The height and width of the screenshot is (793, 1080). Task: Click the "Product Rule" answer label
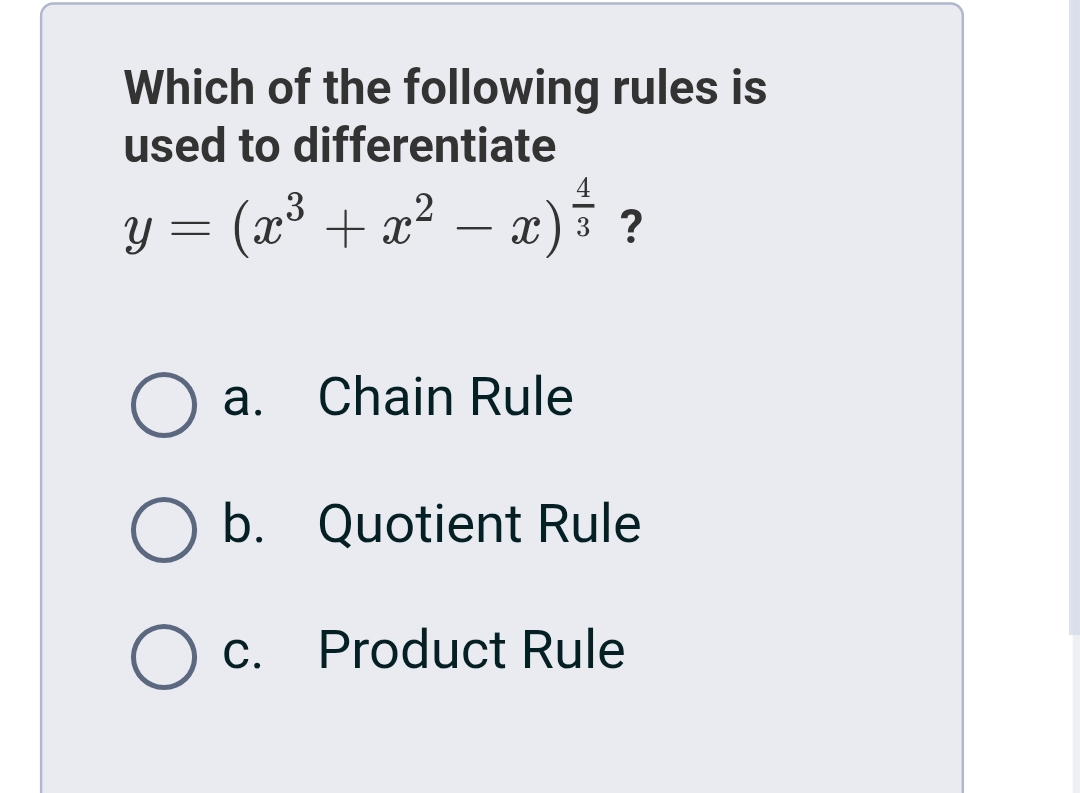[471, 649]
